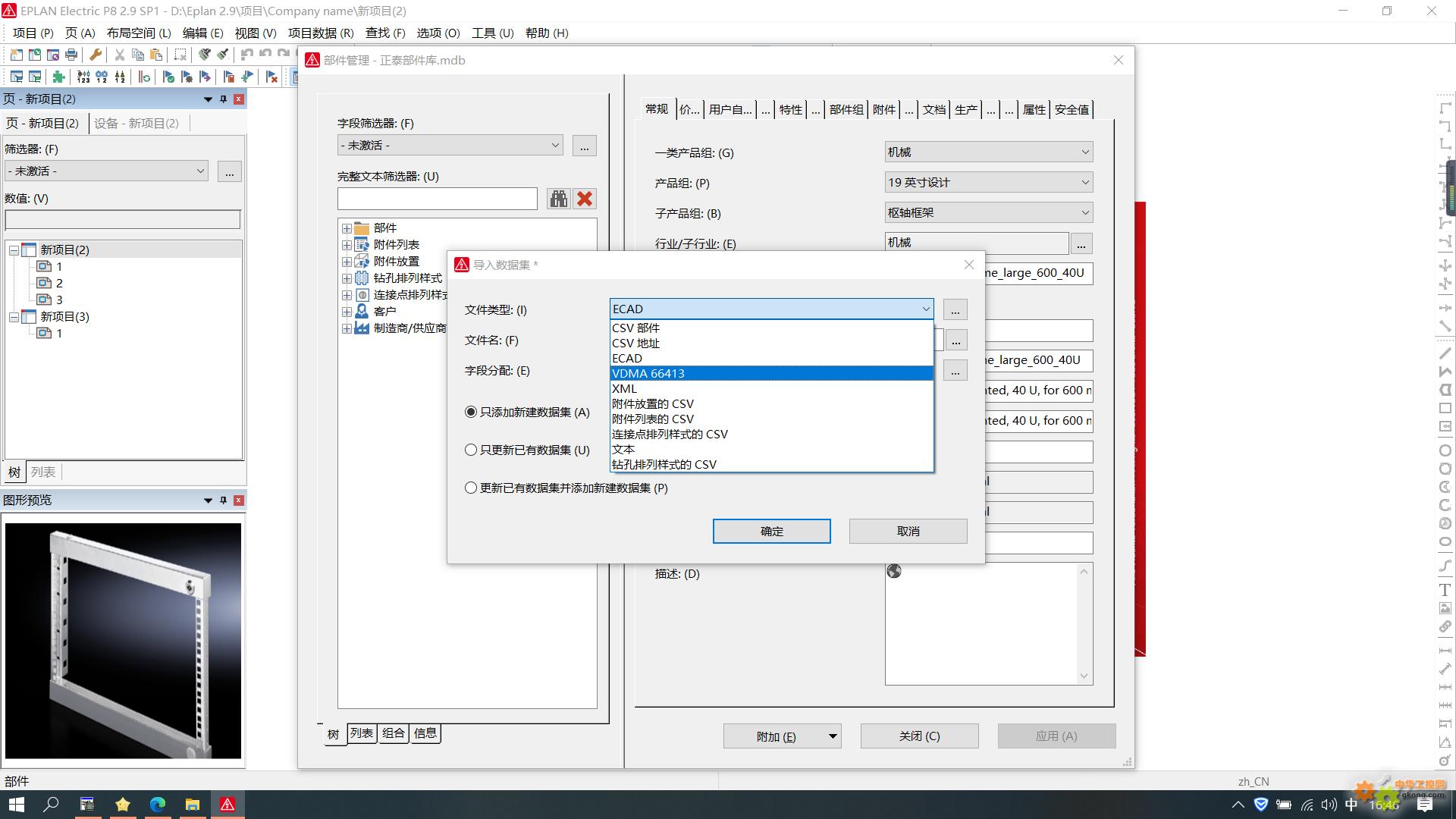The height and width of the screenshot is (819, 1456).
Task: Close the 图形预览 panel with the red X
Action: coord(239,500)
